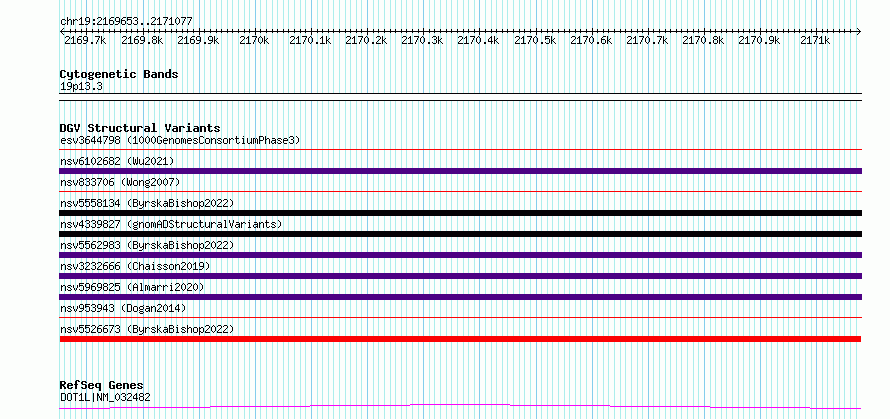Click the thick red bar for nsv5526673
Image resolution: width=890 pixels, height=419 pixels.
tap(460, 339)
